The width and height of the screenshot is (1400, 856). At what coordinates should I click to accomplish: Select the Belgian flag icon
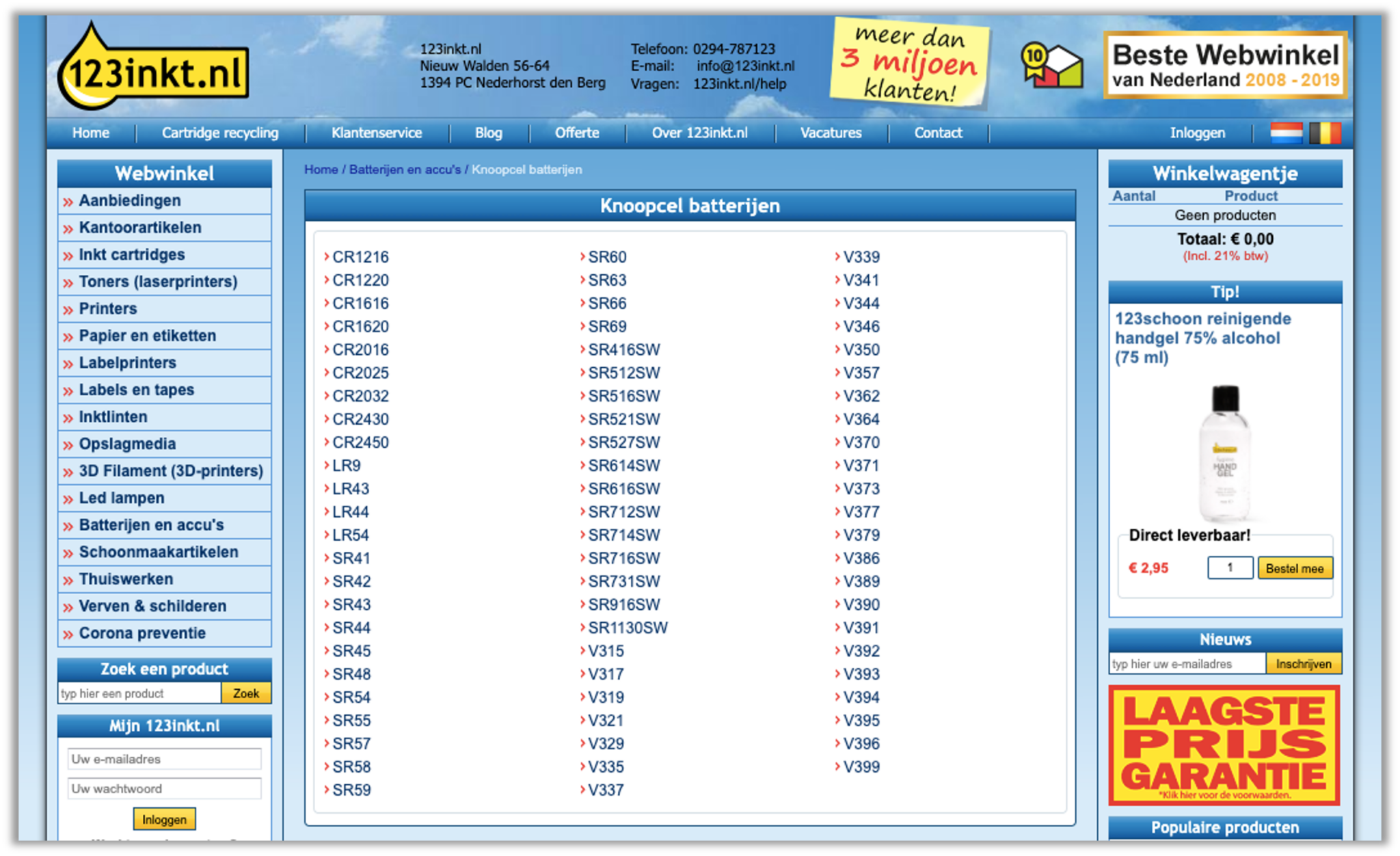tap(1325, 133)
